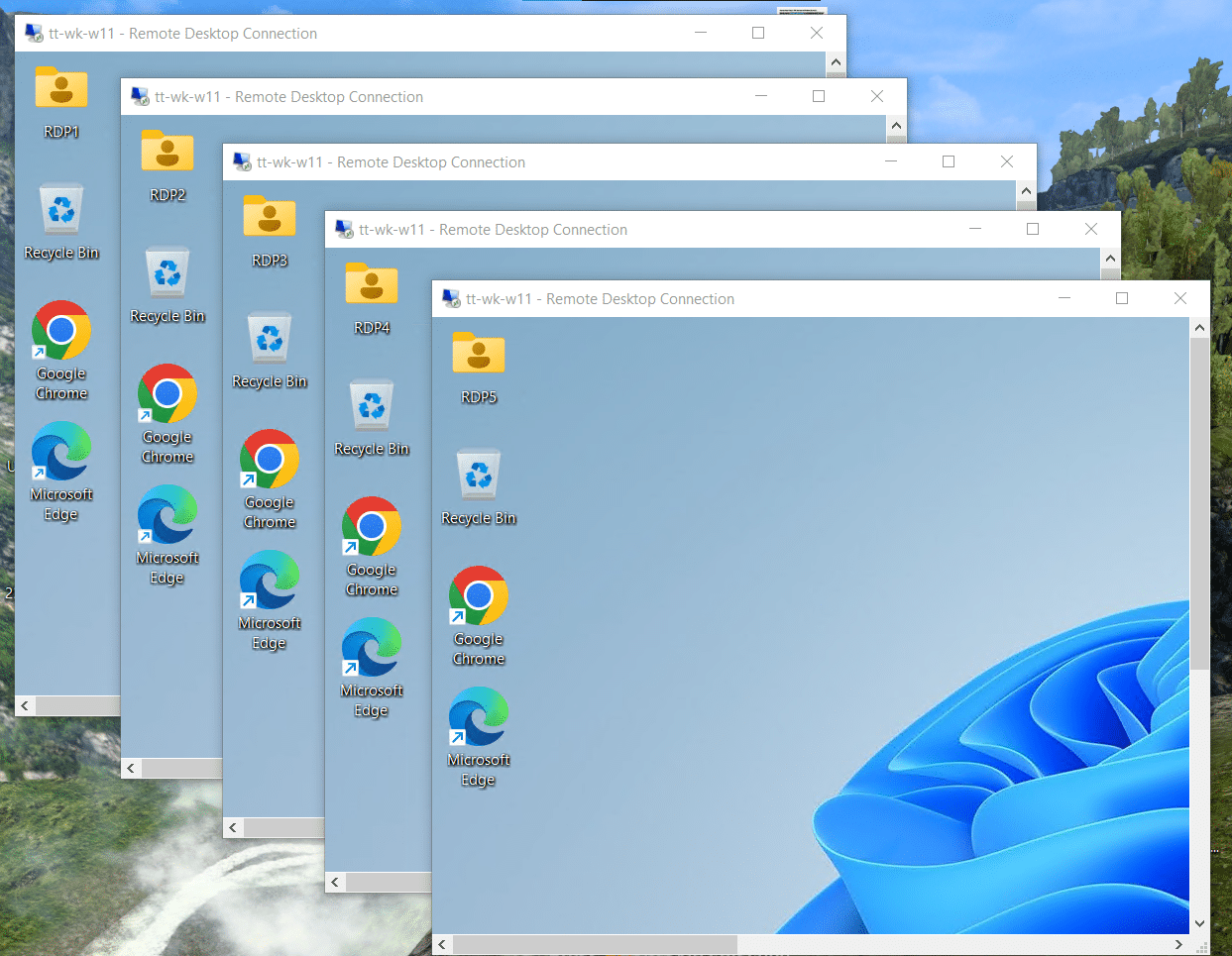Viewport: 1232px width, 956px height.
Task: Click scroll left arrow in RDP3 window
Action: (233, 827)
